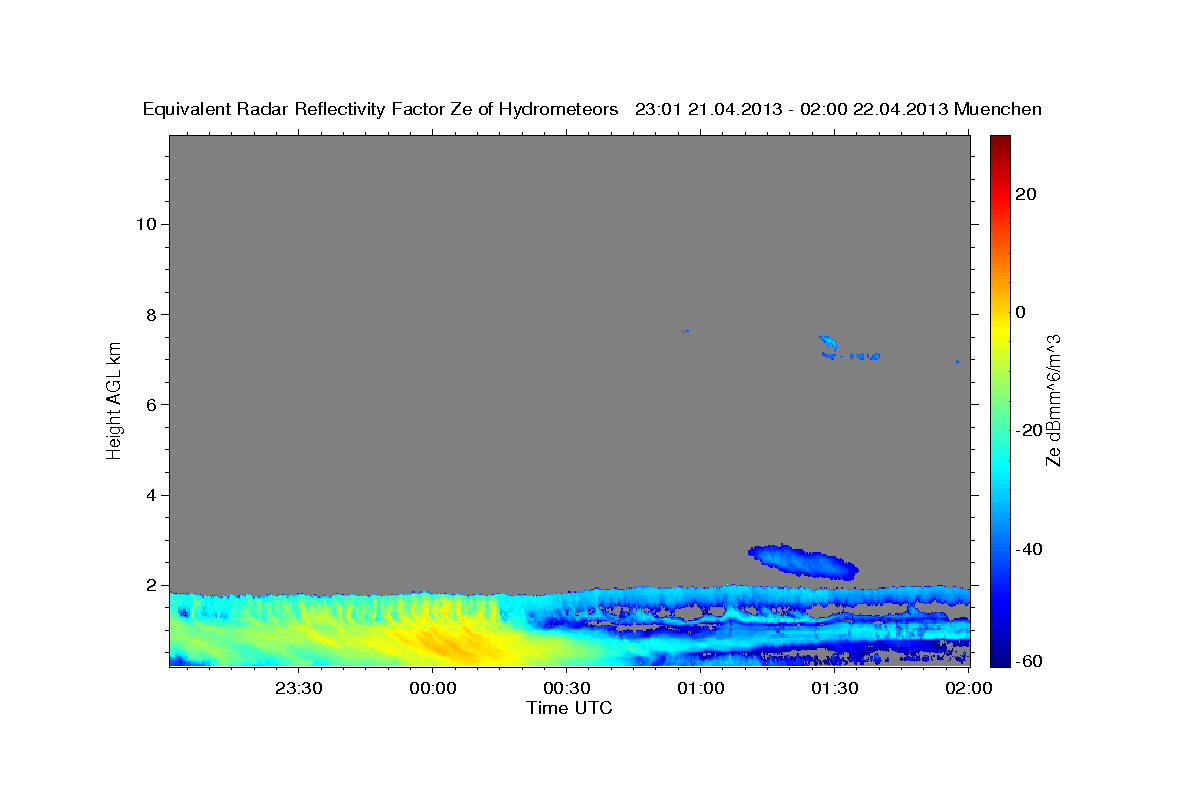Click the 23:30 time tick label

[299, 688]
